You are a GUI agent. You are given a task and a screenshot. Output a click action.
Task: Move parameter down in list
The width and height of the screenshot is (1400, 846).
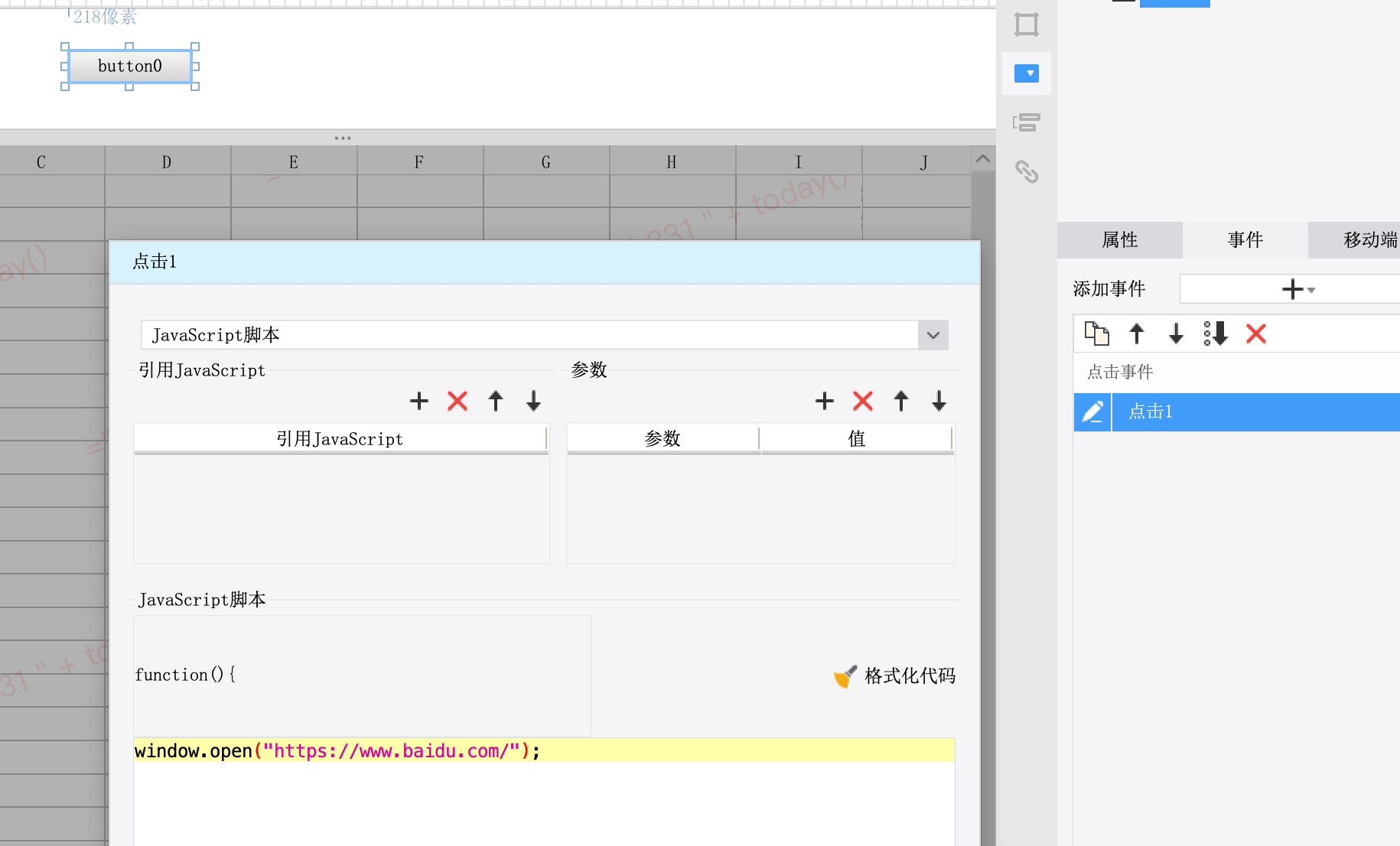[x=939, y=401]
